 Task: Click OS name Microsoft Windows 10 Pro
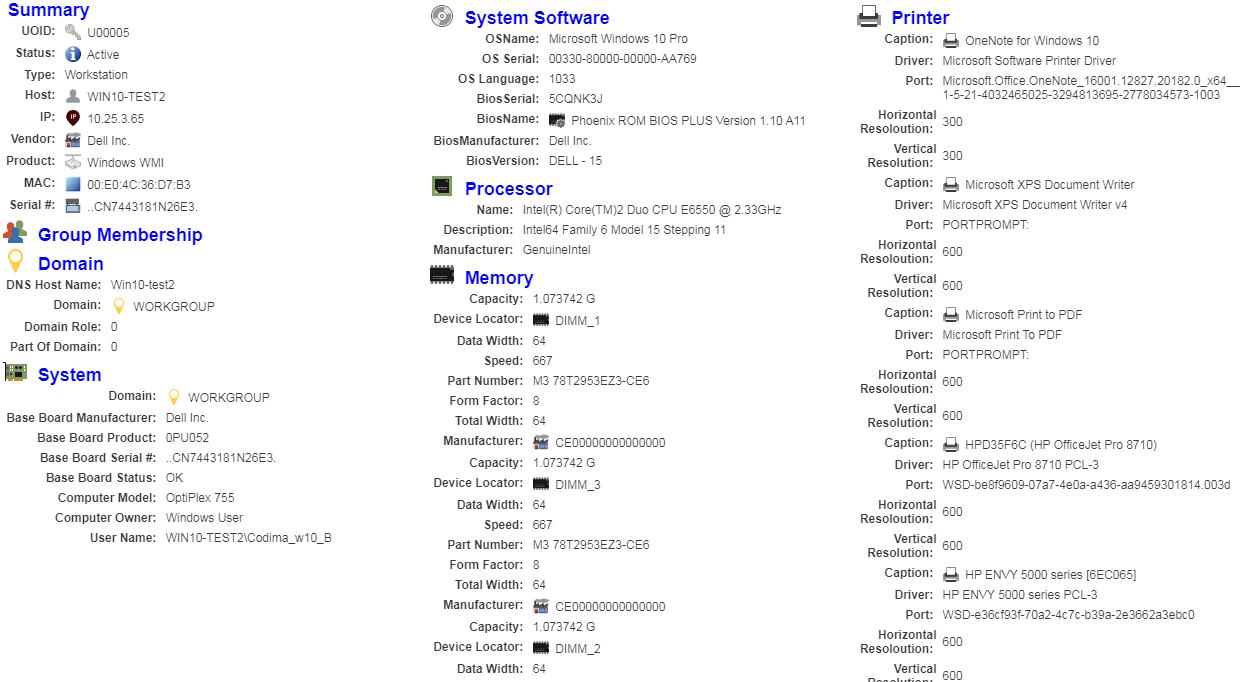click(x=618, y=38)
